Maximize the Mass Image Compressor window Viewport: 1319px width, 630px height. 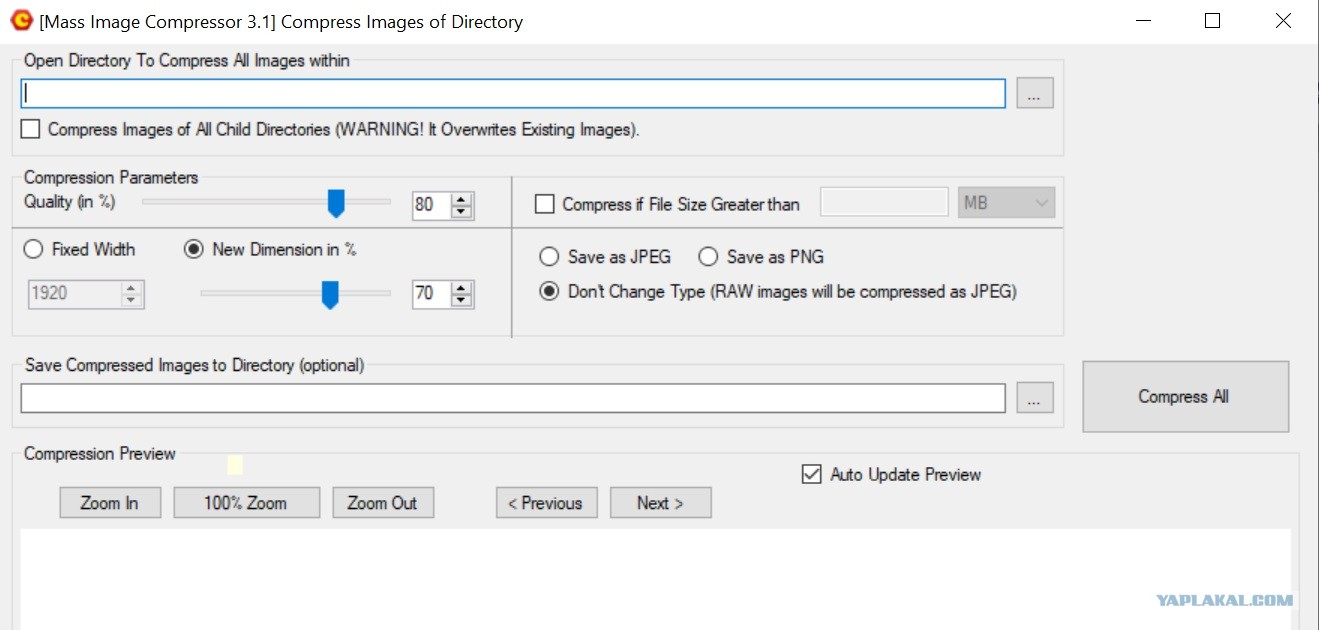click(x=1212, y=20)
